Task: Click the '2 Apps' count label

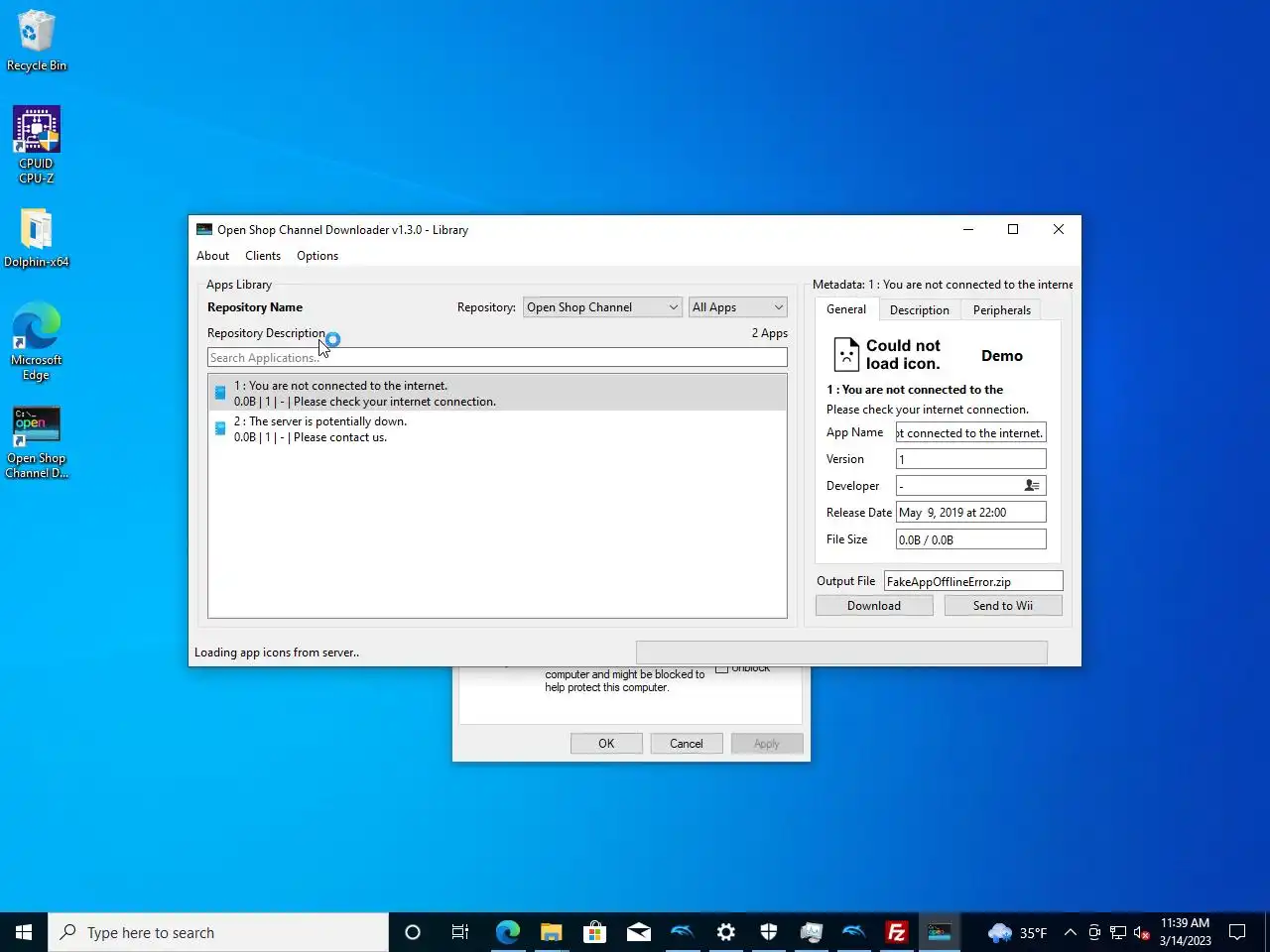Action: (770, 333)
